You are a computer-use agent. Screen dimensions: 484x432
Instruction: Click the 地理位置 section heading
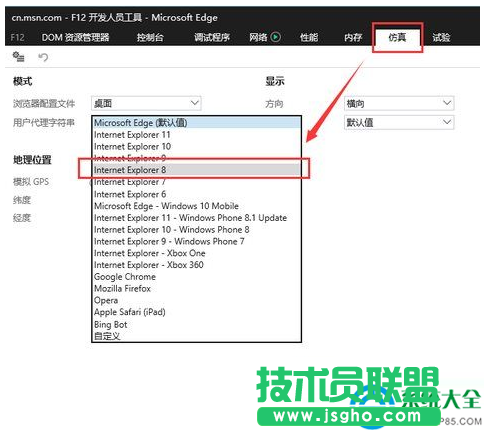pyautogui.click(x=32, y=160)
